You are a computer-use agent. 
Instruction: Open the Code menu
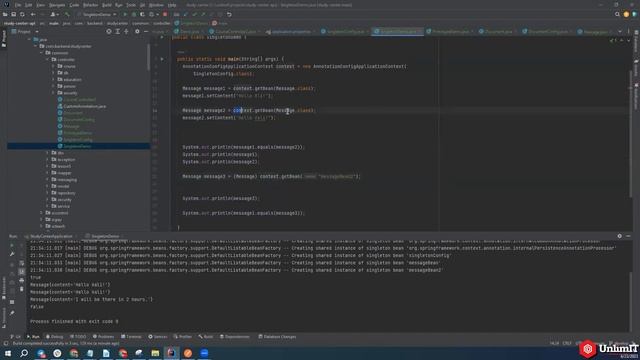(x=74, y=5)
